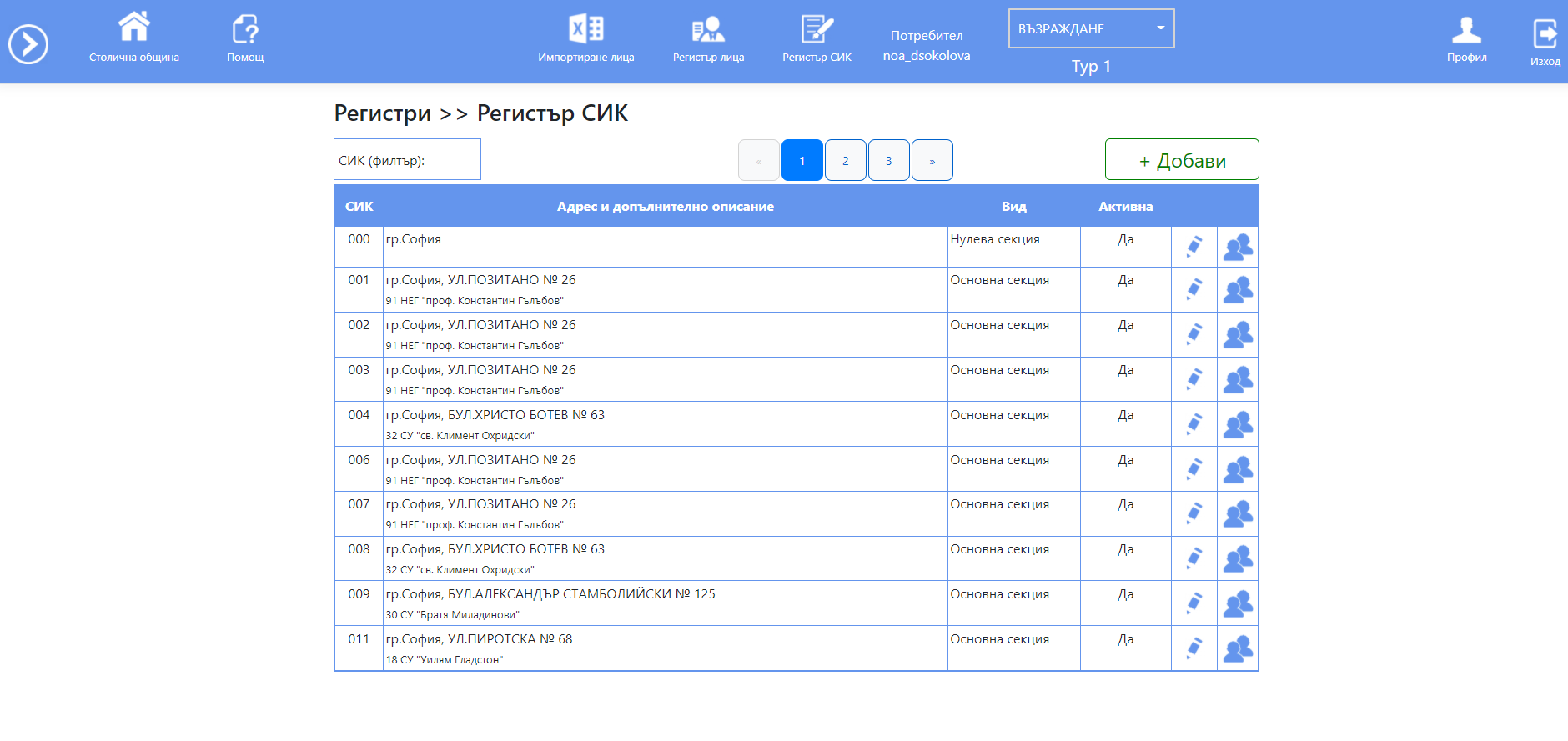Click the Нулева секция cell
The width and height of the screenshot is (1568, 741).
(1013, 247)
